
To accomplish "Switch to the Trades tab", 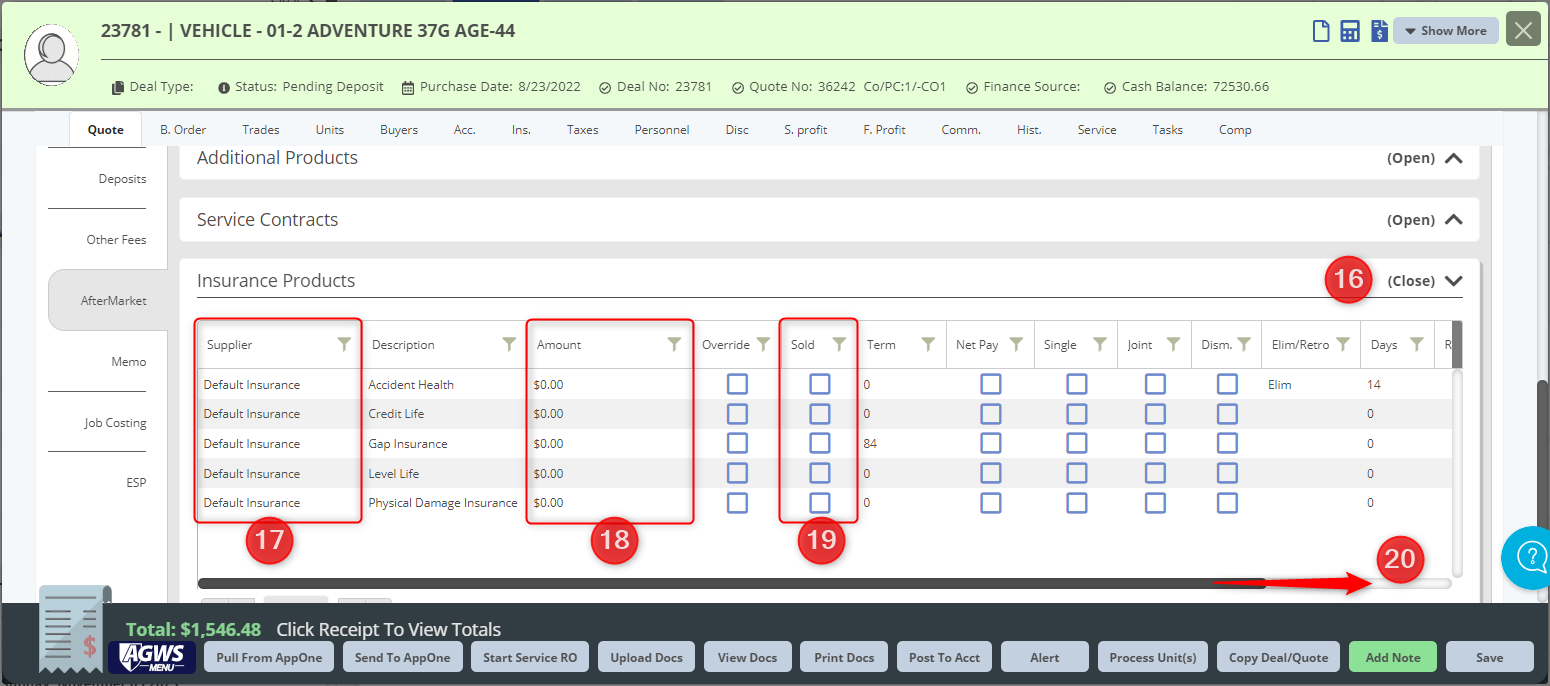I will tap(260, 129).
